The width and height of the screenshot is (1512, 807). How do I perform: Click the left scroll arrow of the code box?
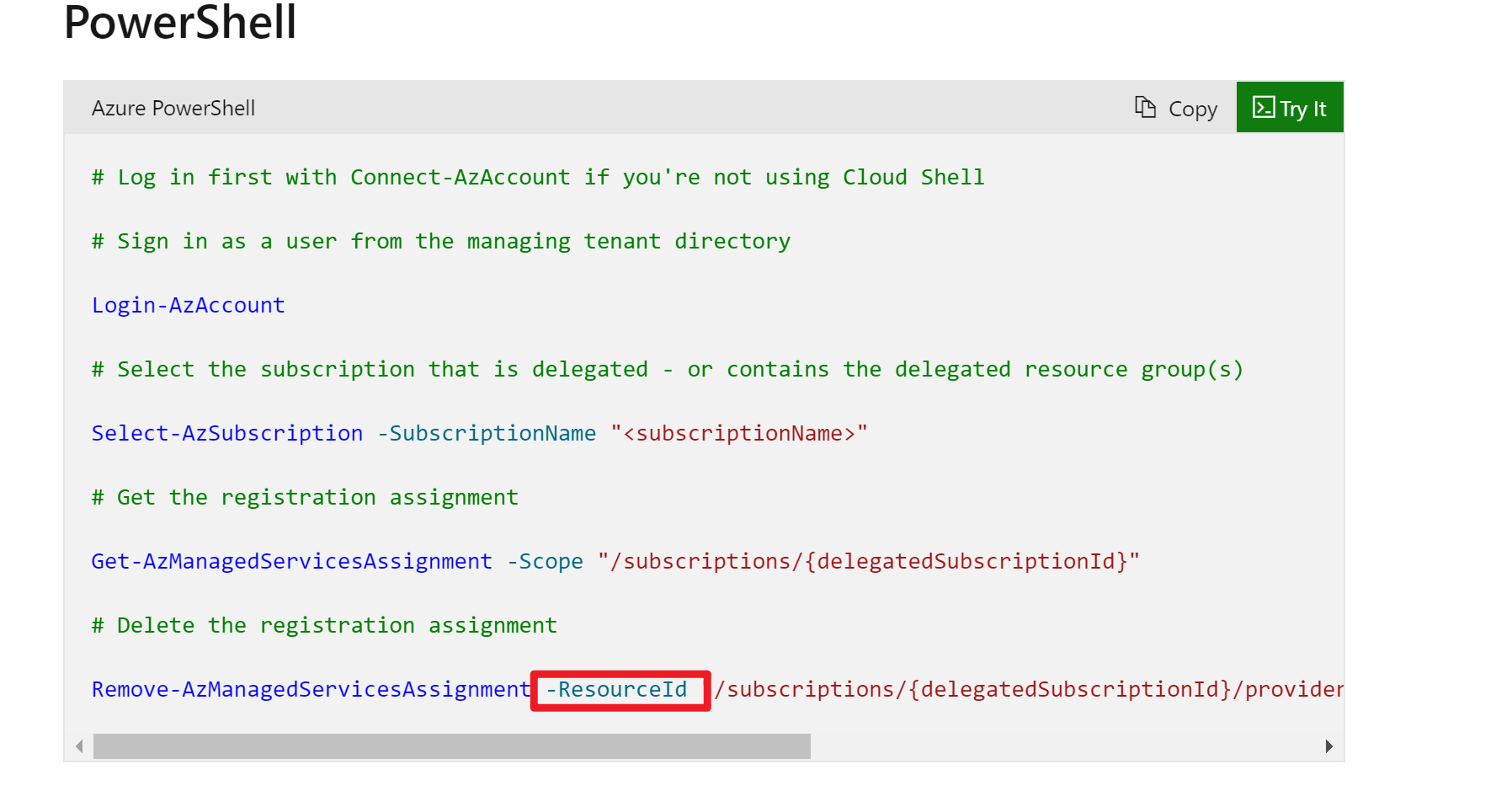tap(78, 746)
